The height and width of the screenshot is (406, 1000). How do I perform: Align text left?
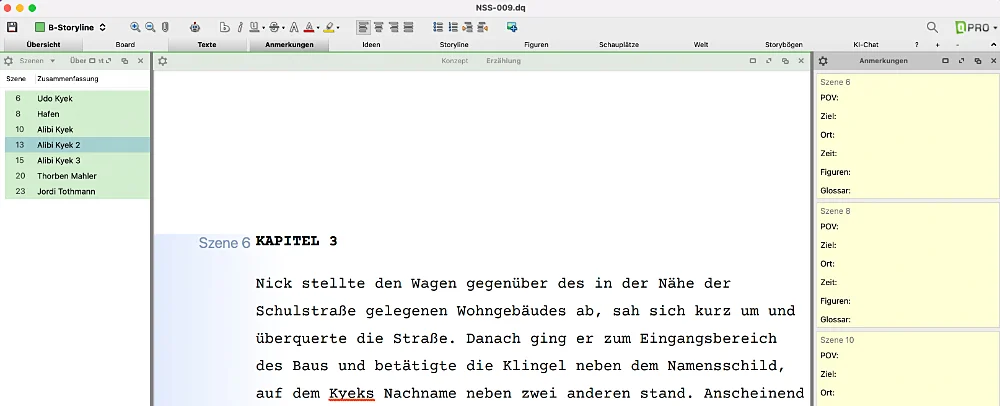(x=363, y=27)
